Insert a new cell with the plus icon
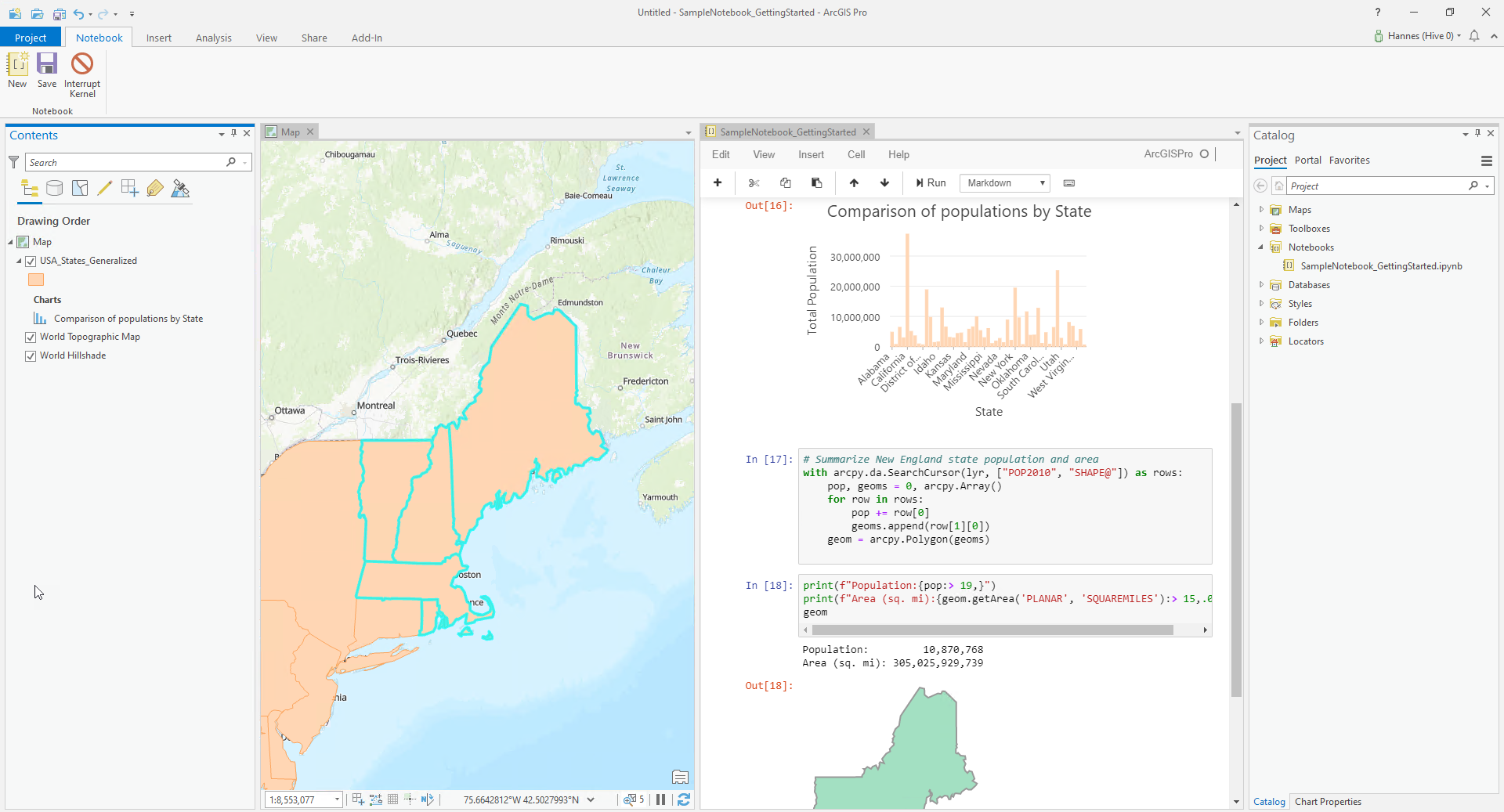The image size is (1504, 812). (x=717, y=183)
